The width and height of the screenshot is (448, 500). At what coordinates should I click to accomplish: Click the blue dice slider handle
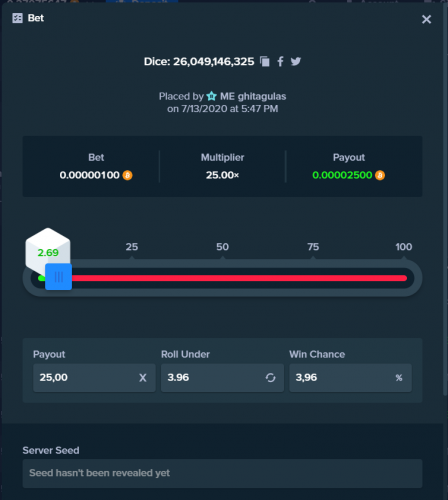click(x=58, y=277)
